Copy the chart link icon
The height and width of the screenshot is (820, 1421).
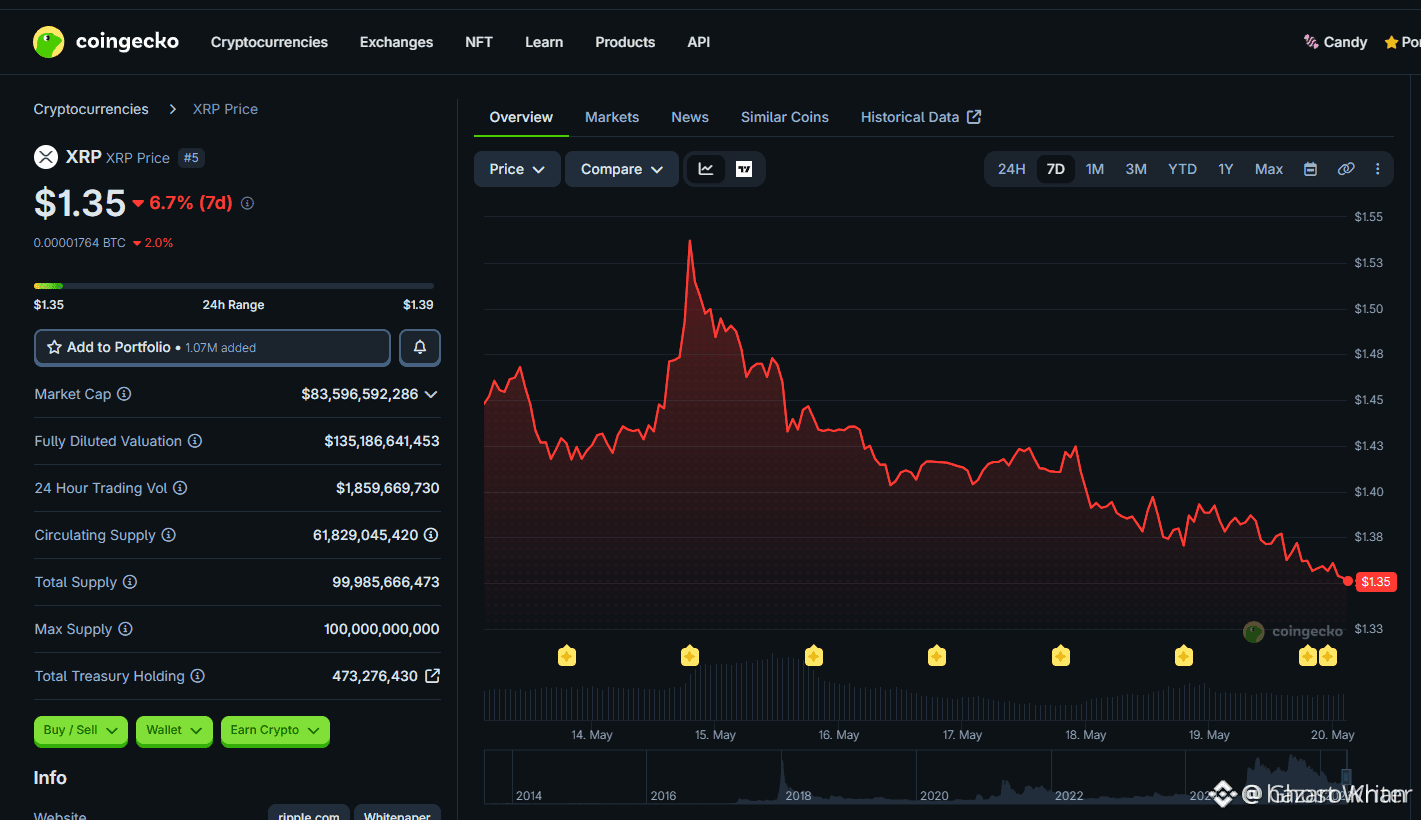1346,169
